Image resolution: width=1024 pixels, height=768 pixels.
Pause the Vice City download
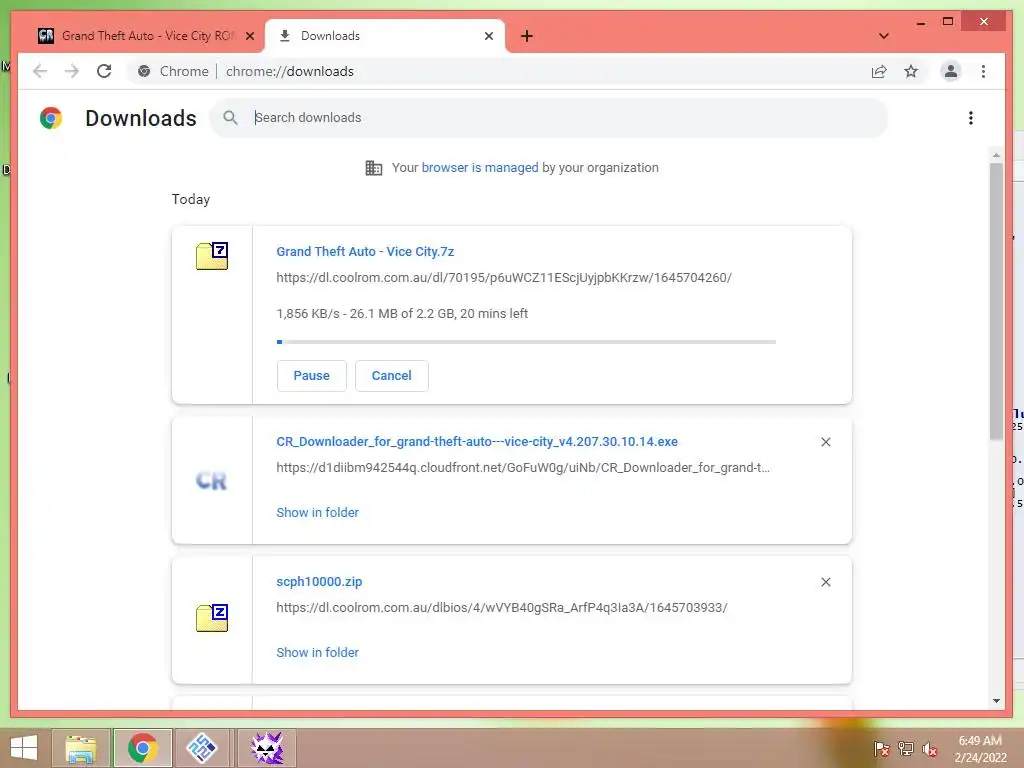tap(312, 376)
